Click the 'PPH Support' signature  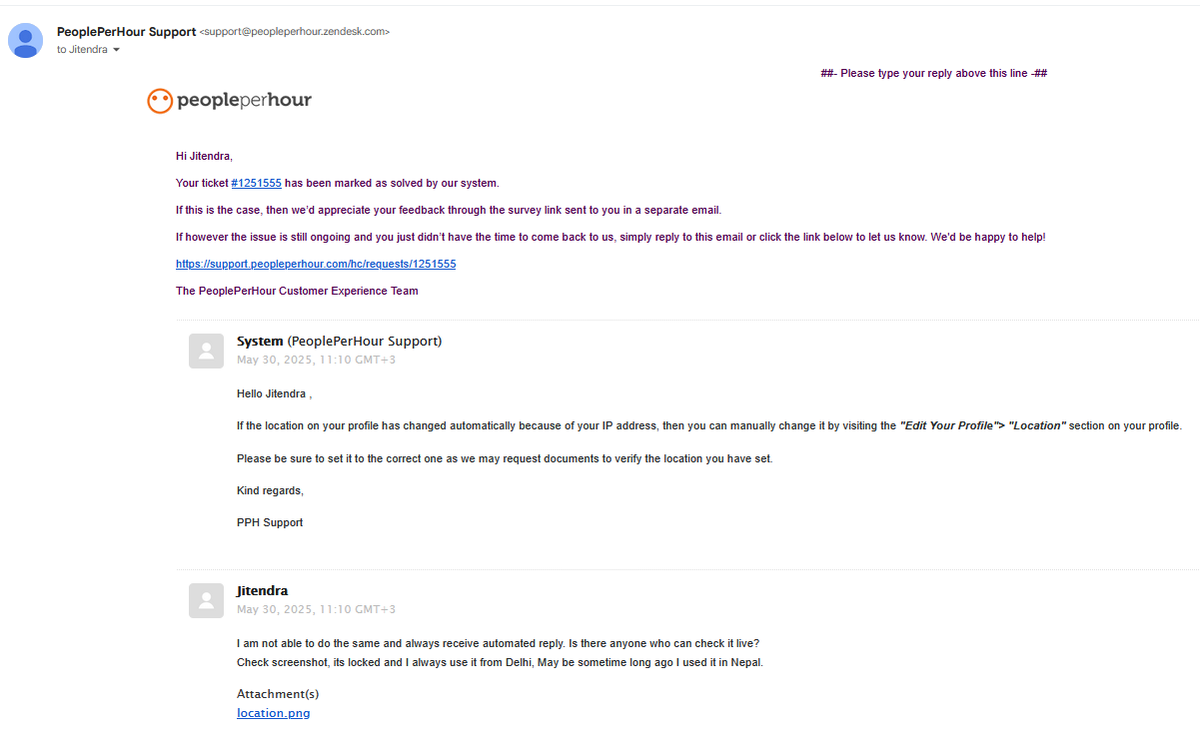pyautogui.click(x=270, y=522)
